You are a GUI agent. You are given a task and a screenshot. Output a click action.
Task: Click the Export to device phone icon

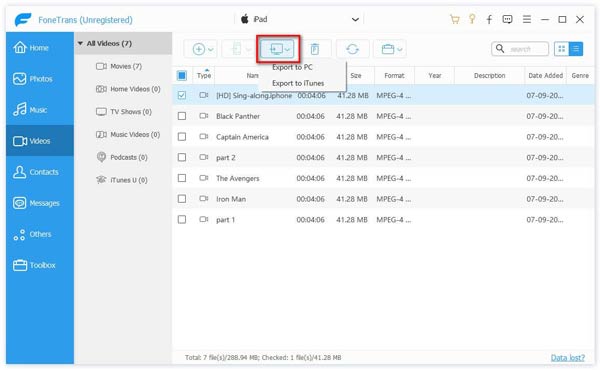(x=237, y=49)
